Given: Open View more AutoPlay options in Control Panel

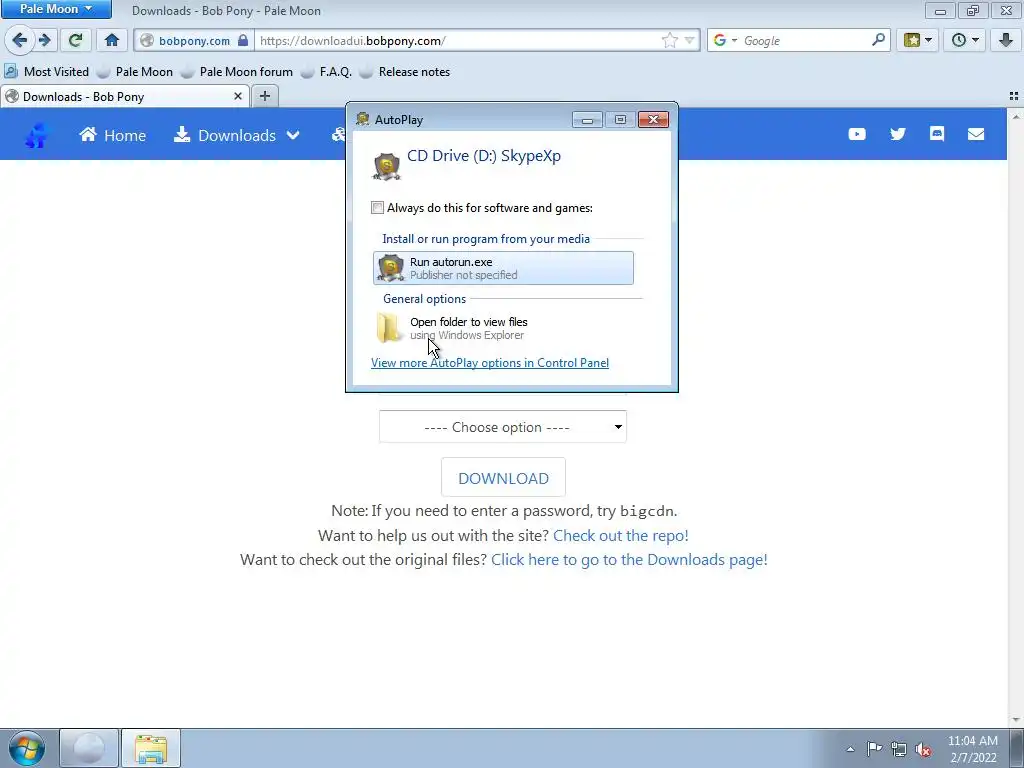Looking at the screenshot, I should click(490, 363).
